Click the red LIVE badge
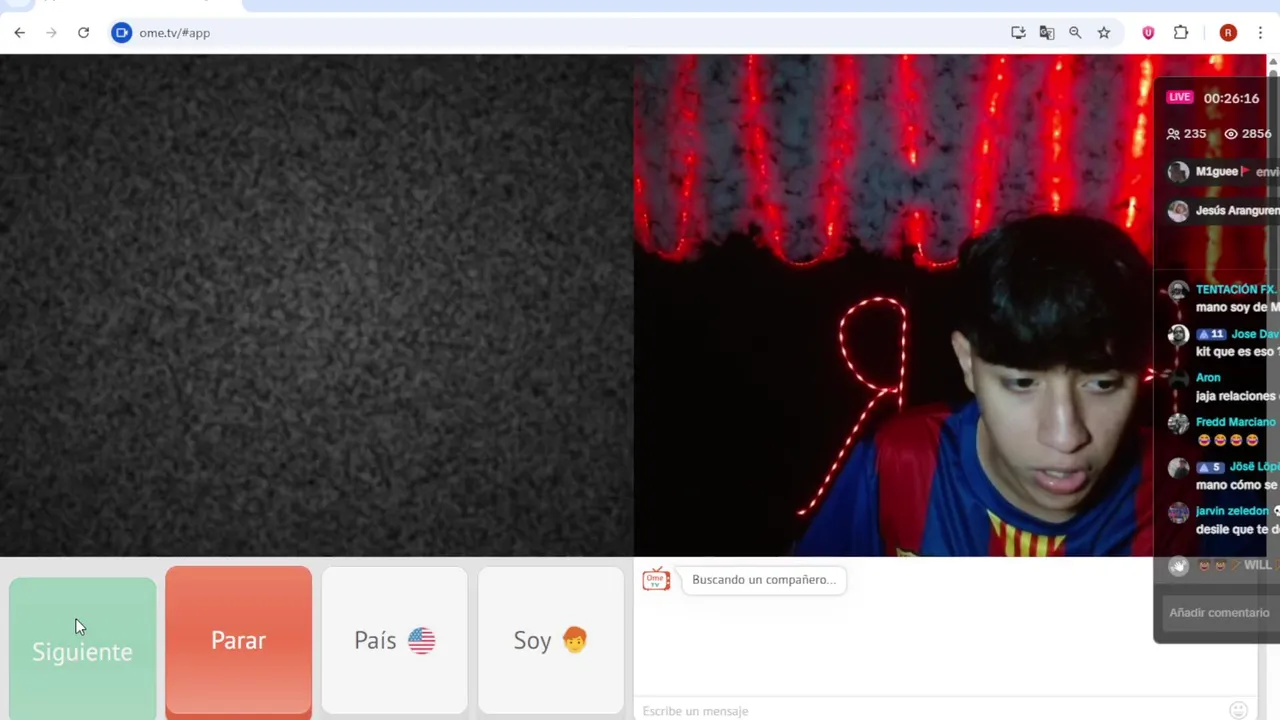Screen dimensions: 1280x720 tap(1180, 97)
